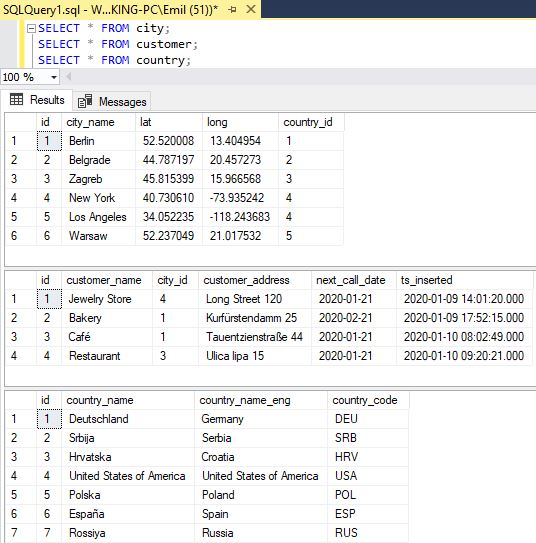Select the Warsaw cell
This screenshot has width=536, height=543.
tap(98, 236)
